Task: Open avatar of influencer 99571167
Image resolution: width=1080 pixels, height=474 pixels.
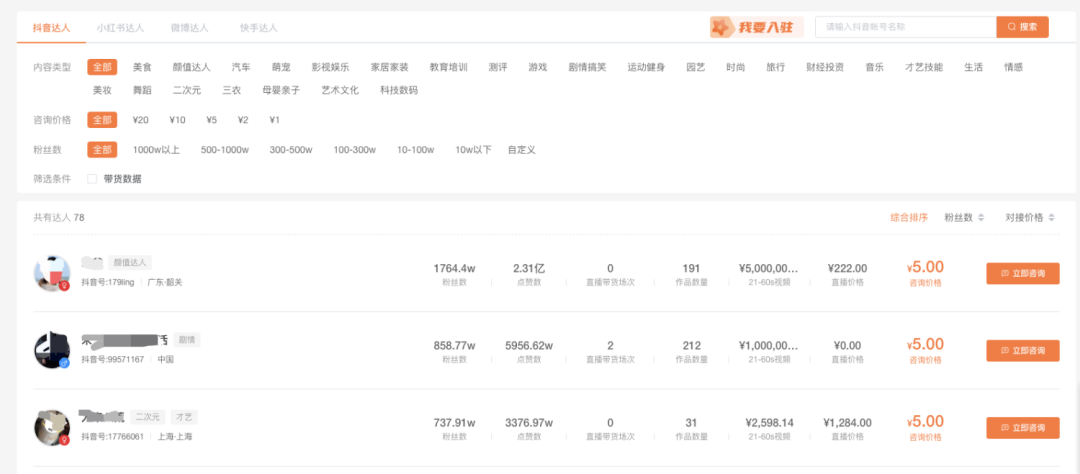Action: click(x=52, y=350)
